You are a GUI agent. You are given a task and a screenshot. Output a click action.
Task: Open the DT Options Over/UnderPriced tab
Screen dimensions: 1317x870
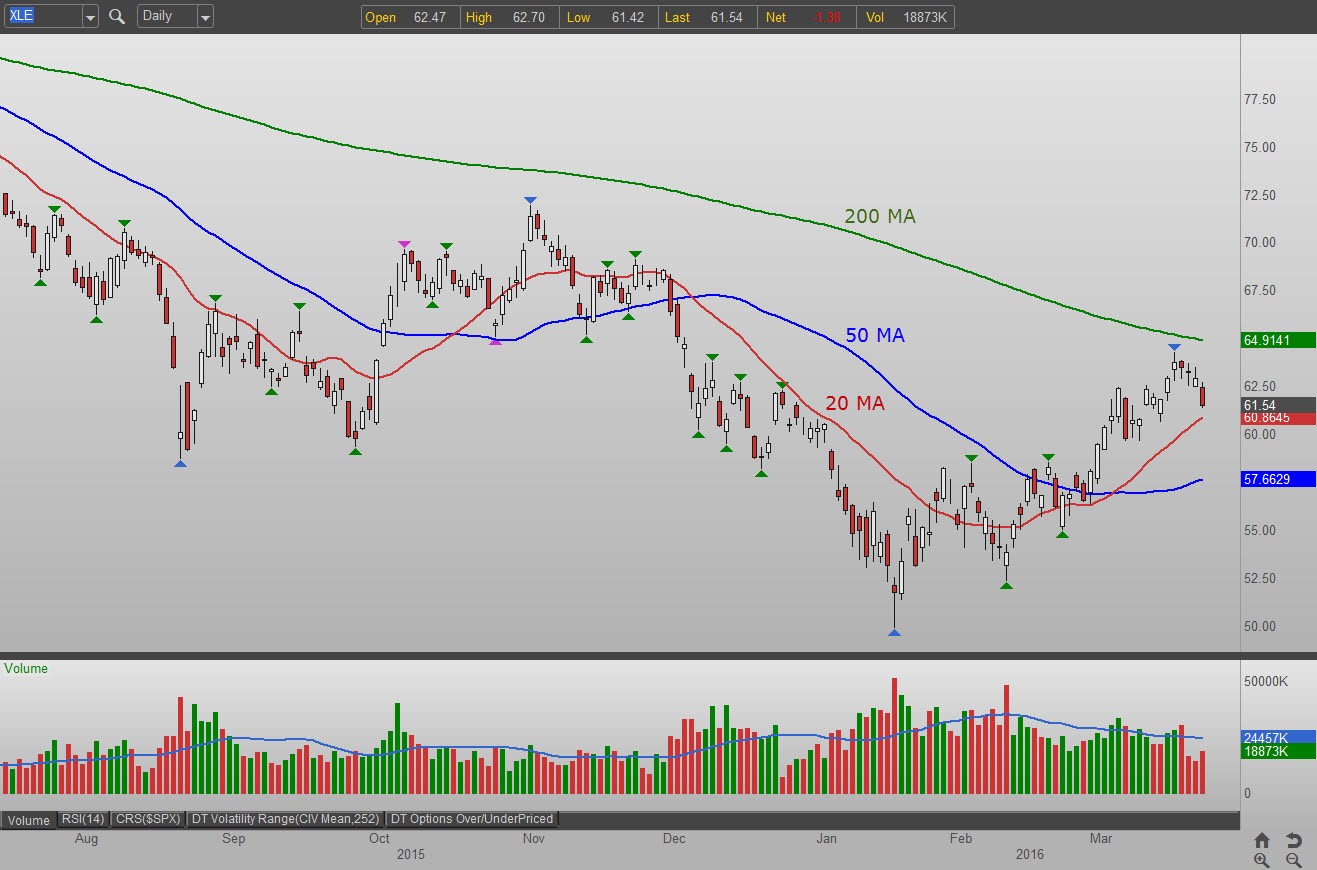472,819
